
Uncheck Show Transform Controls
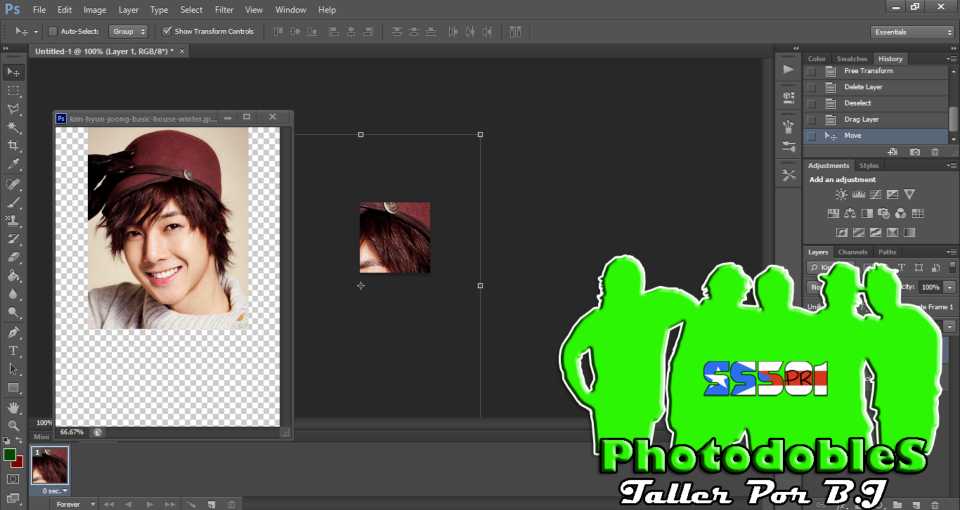click(167, 31)
